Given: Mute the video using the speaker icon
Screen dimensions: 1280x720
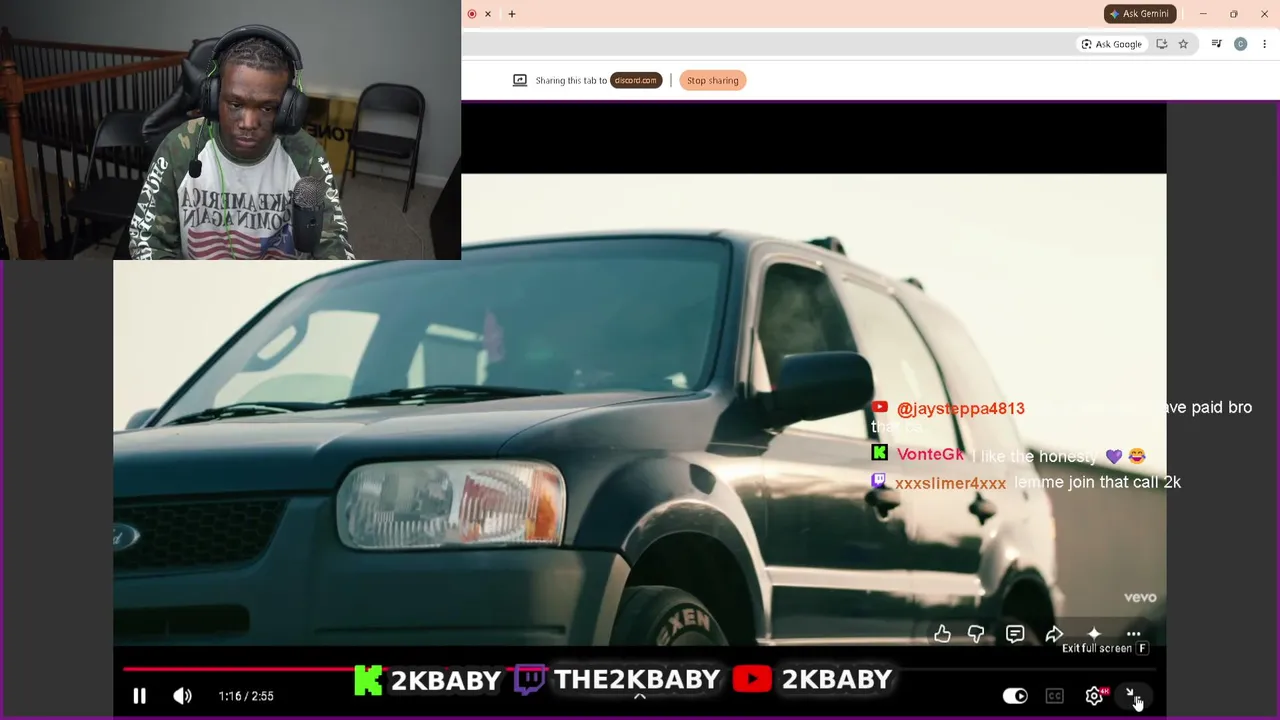Looking at the screenshot, I should [182, 696].
